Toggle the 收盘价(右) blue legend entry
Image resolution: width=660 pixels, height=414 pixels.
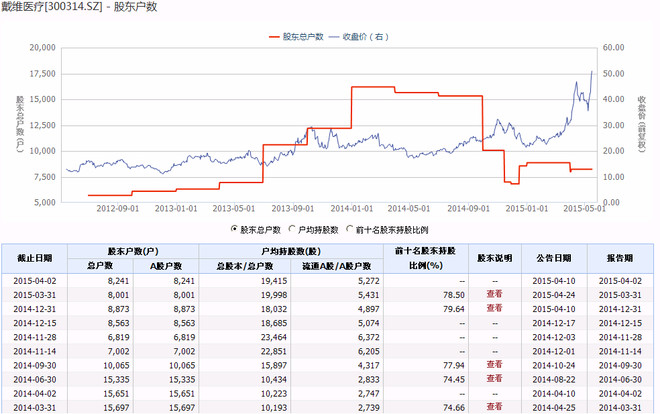point(359,37)
